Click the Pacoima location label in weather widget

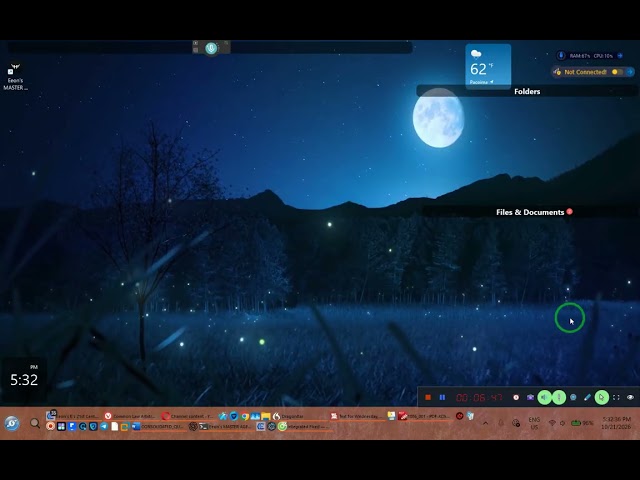[x=478, y=82]
